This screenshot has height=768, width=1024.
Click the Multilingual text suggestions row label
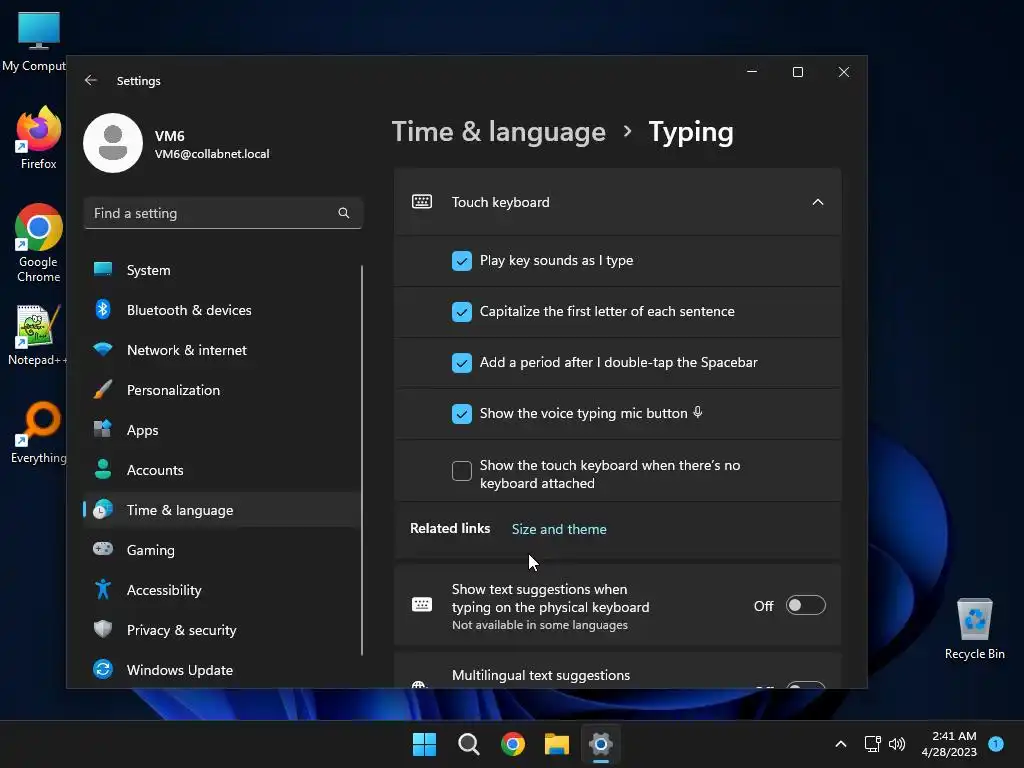pos(541,675)
